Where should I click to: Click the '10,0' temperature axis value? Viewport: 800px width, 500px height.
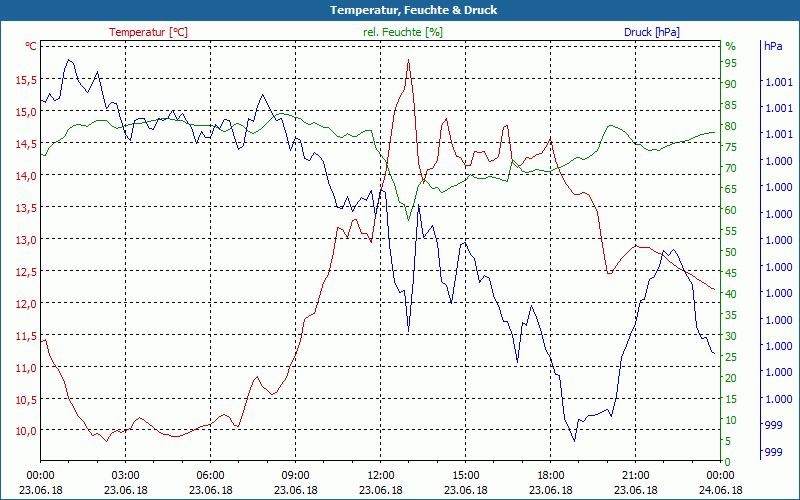(x=27, y=431)
